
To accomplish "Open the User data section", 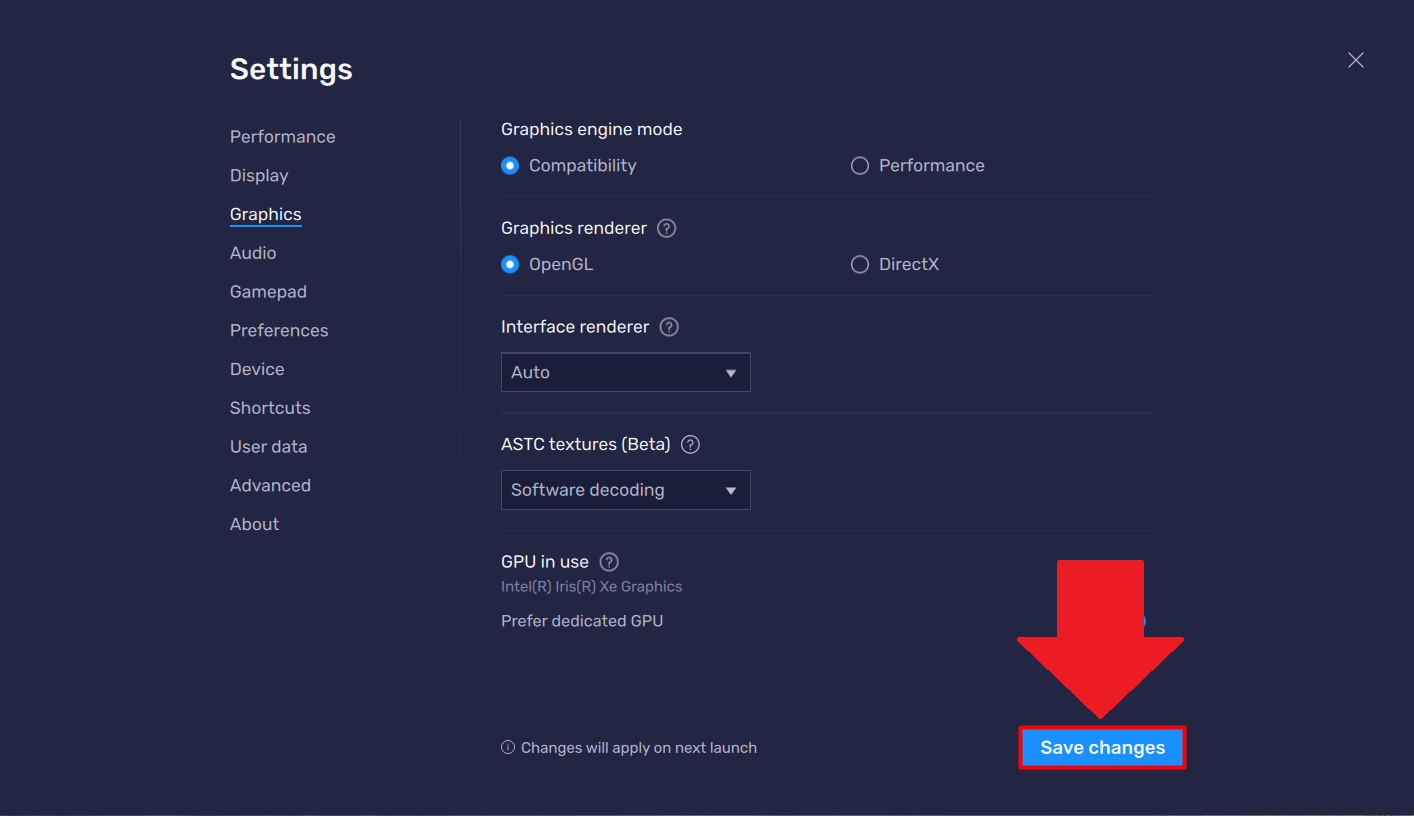I will [x=268, y=446].
